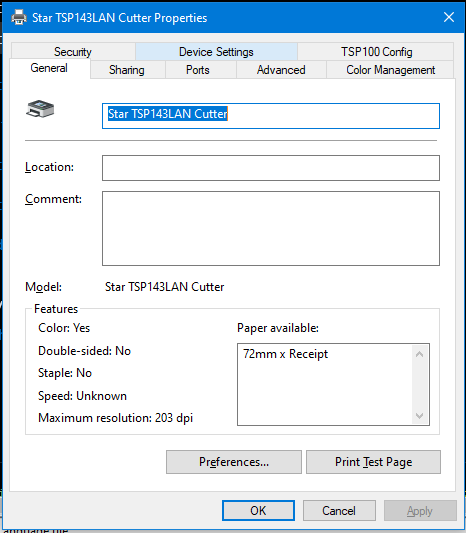Close the Properties dialog with the X
466x533 pixels.
[449, 17]
